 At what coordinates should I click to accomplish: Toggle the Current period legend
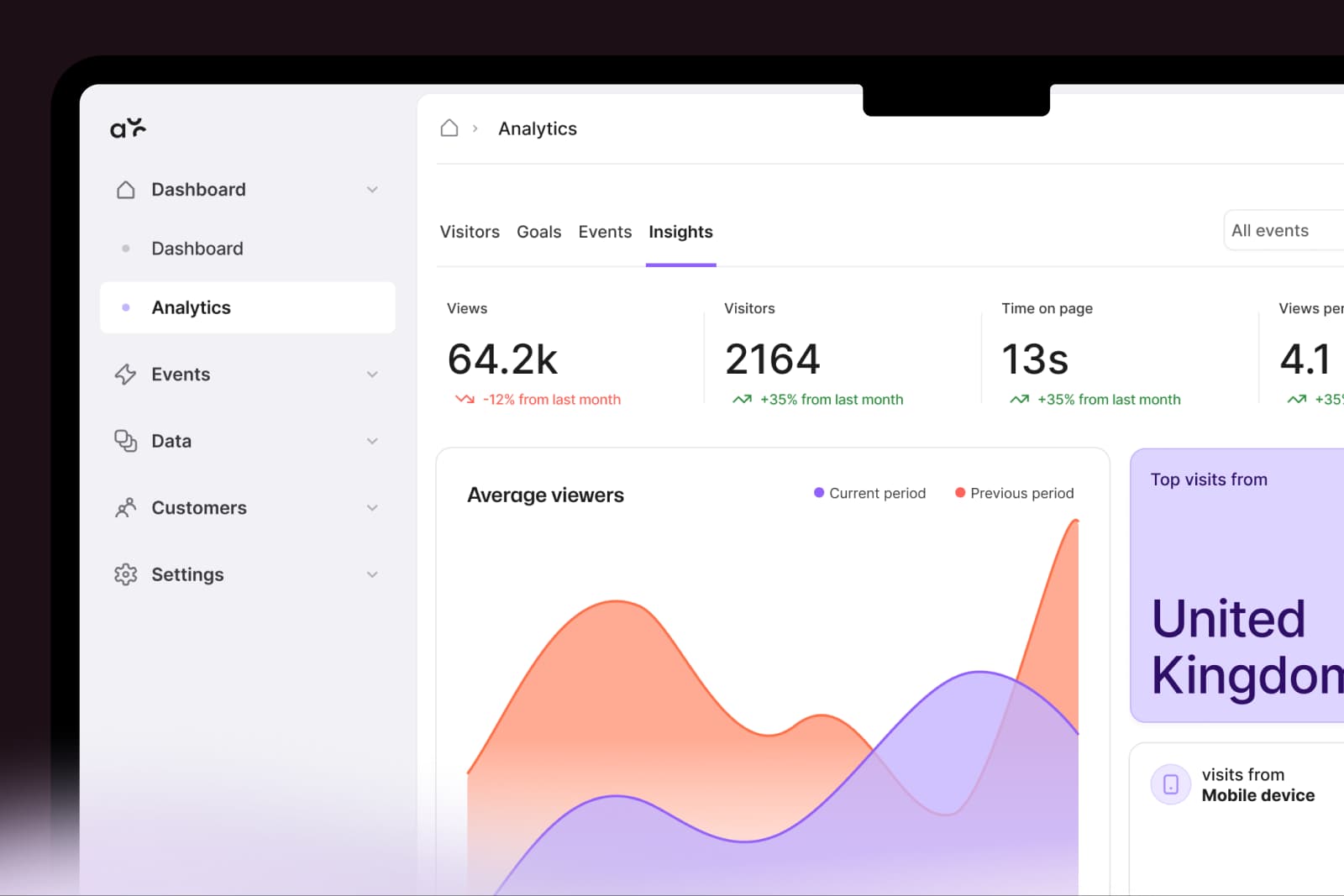click(869, 493)
